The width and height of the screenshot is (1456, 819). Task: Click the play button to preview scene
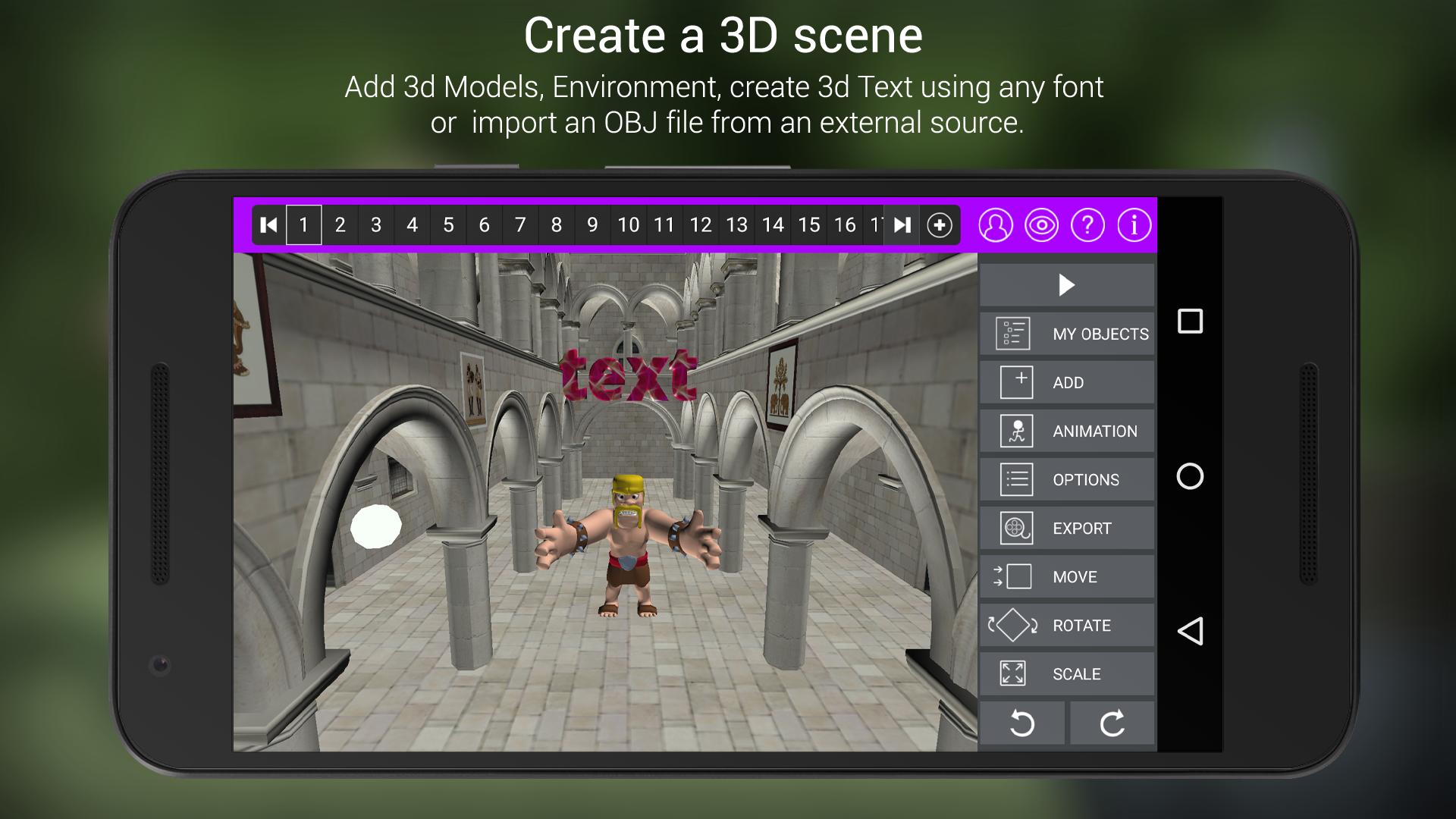click(1066, 285)
